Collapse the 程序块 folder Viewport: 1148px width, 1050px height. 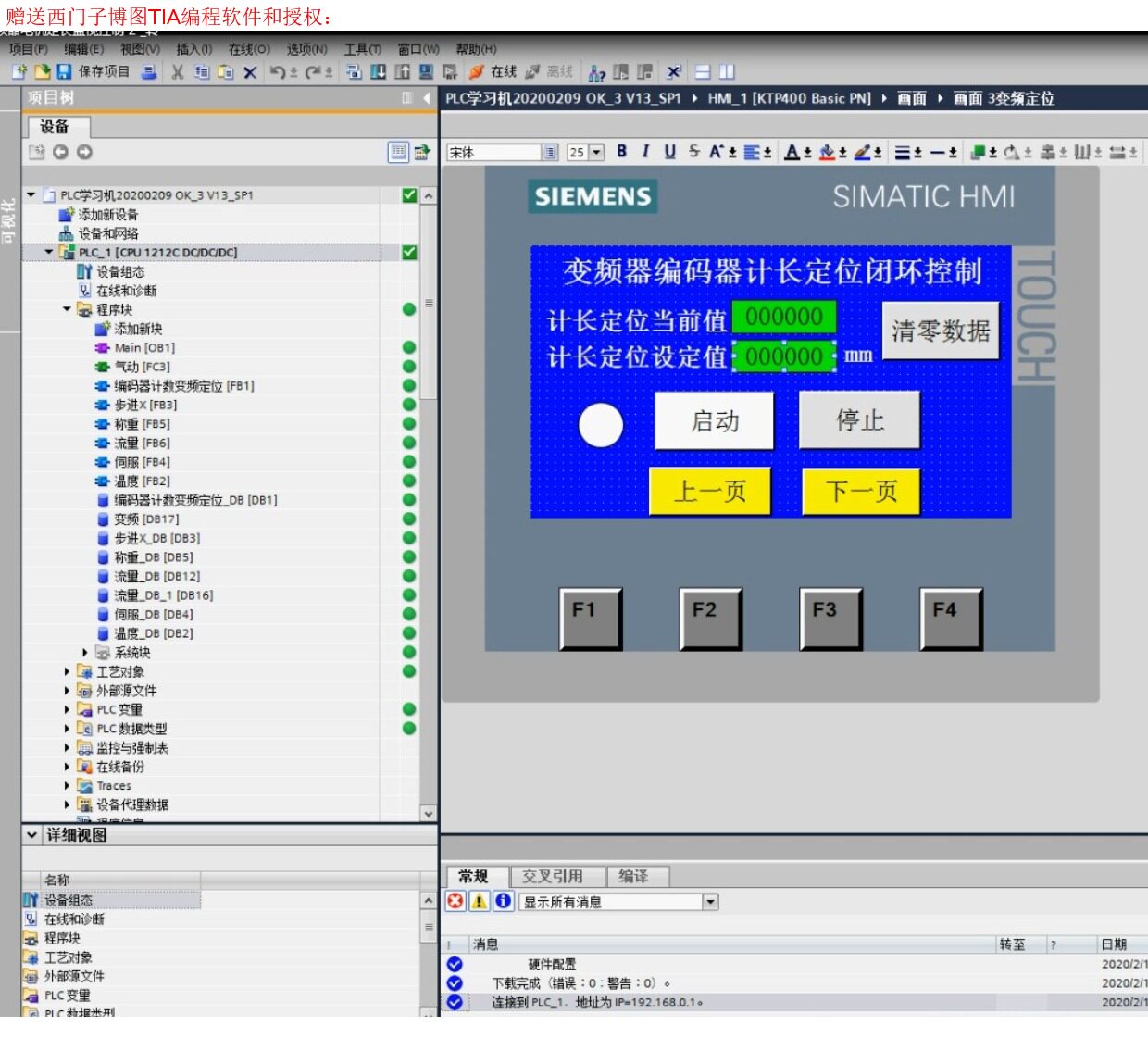[67, 309]
